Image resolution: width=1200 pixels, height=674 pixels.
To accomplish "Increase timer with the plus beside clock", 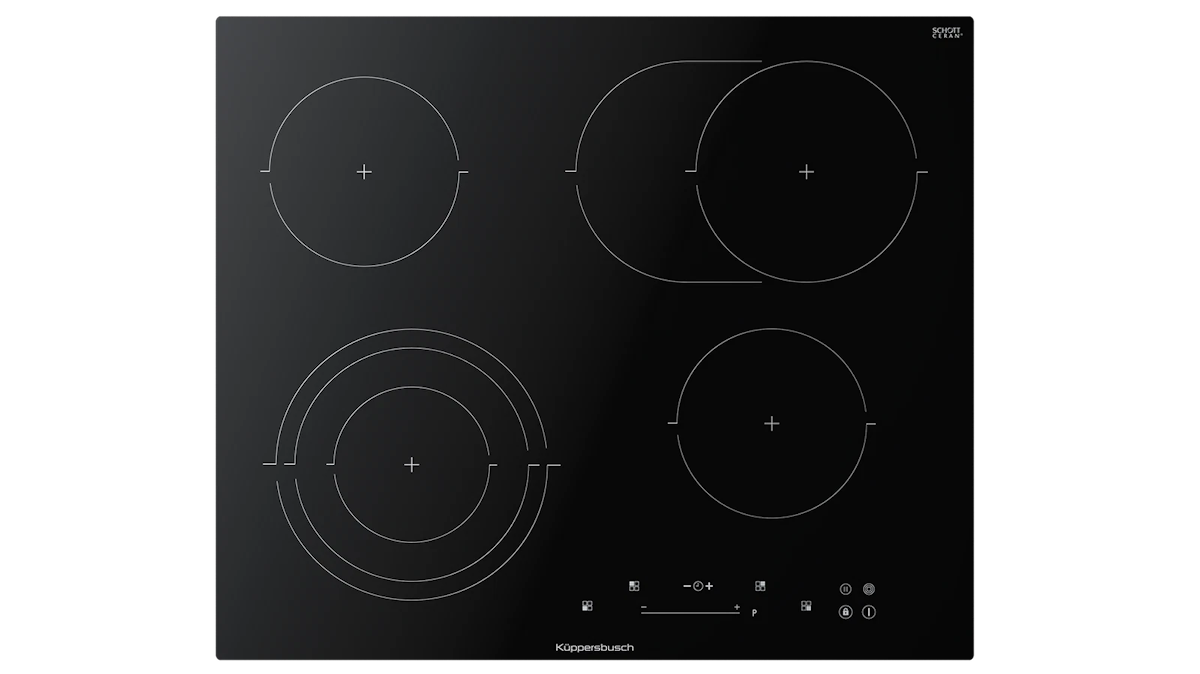I will coord(709,585).
